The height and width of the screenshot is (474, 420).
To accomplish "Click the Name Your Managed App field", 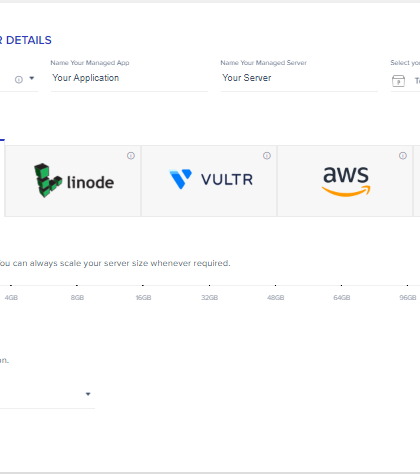I will point(129,78).
